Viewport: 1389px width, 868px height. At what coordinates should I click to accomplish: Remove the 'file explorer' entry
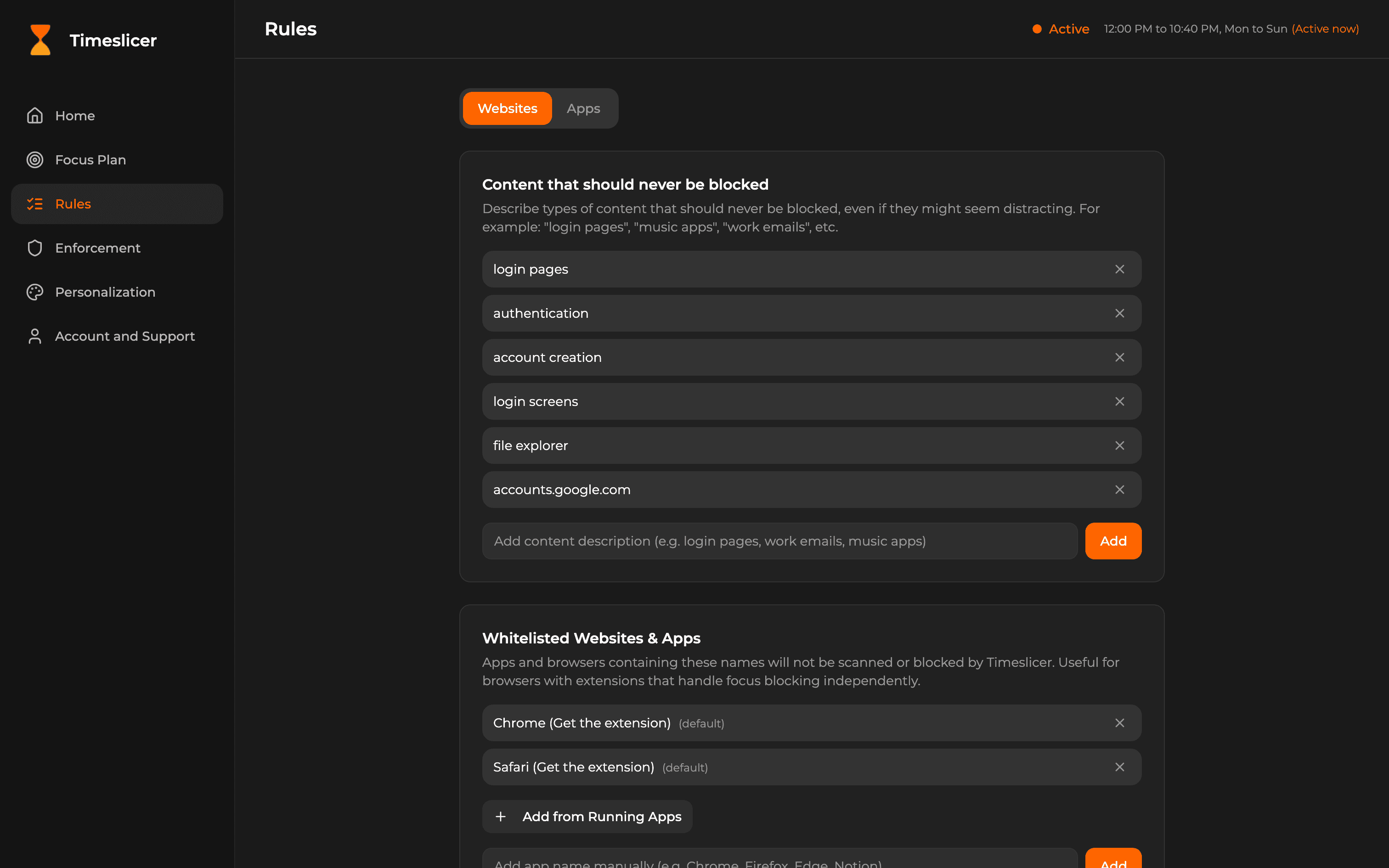pos(1119,445)
